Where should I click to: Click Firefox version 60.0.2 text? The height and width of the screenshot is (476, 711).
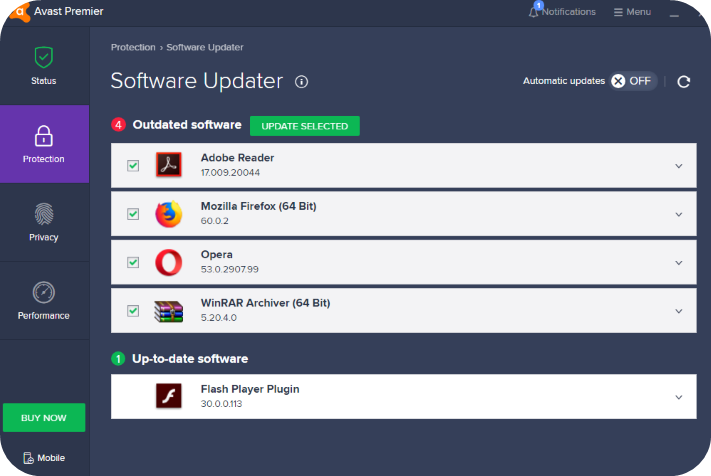(214, 221)
